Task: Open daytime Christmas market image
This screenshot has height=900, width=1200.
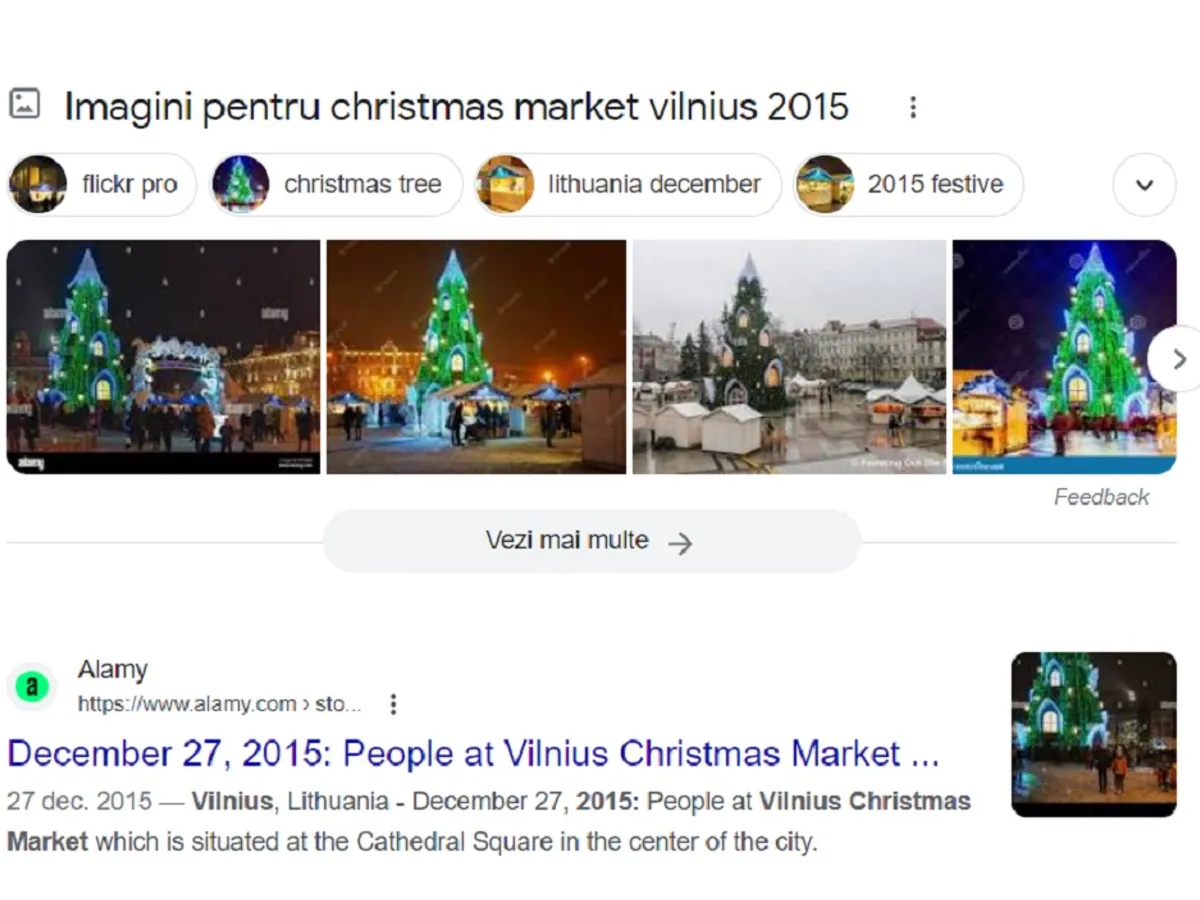Action: coord(789,357)
